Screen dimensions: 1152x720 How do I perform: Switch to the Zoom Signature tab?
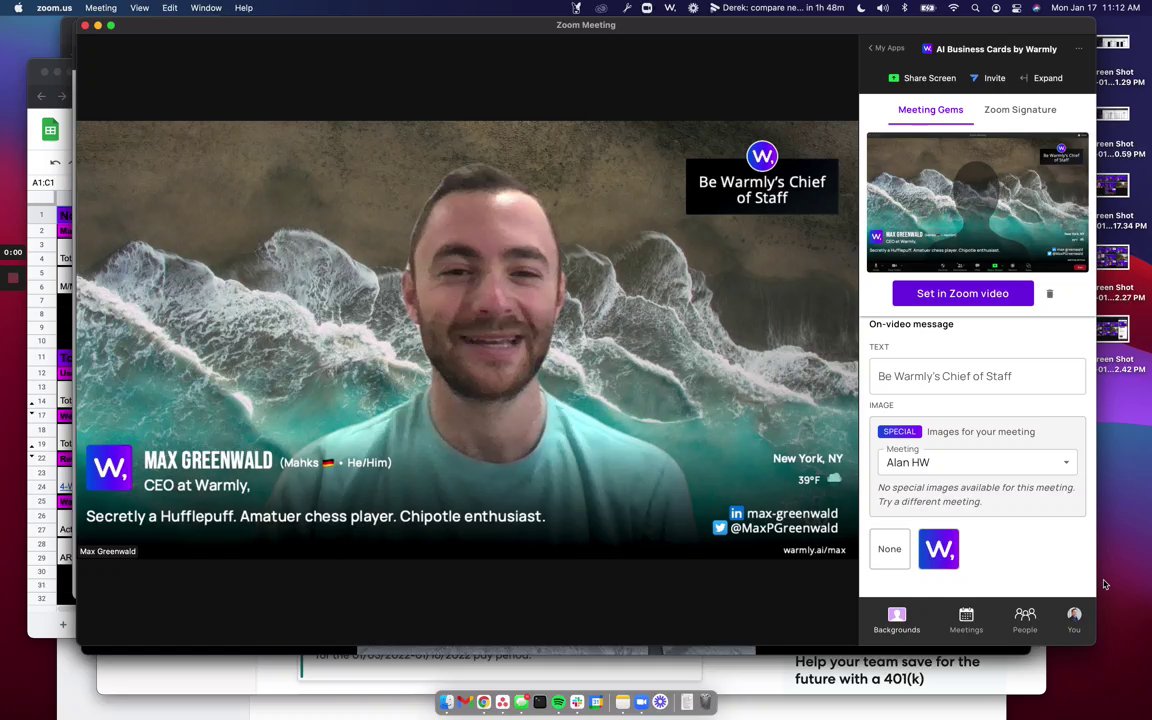1020,109
